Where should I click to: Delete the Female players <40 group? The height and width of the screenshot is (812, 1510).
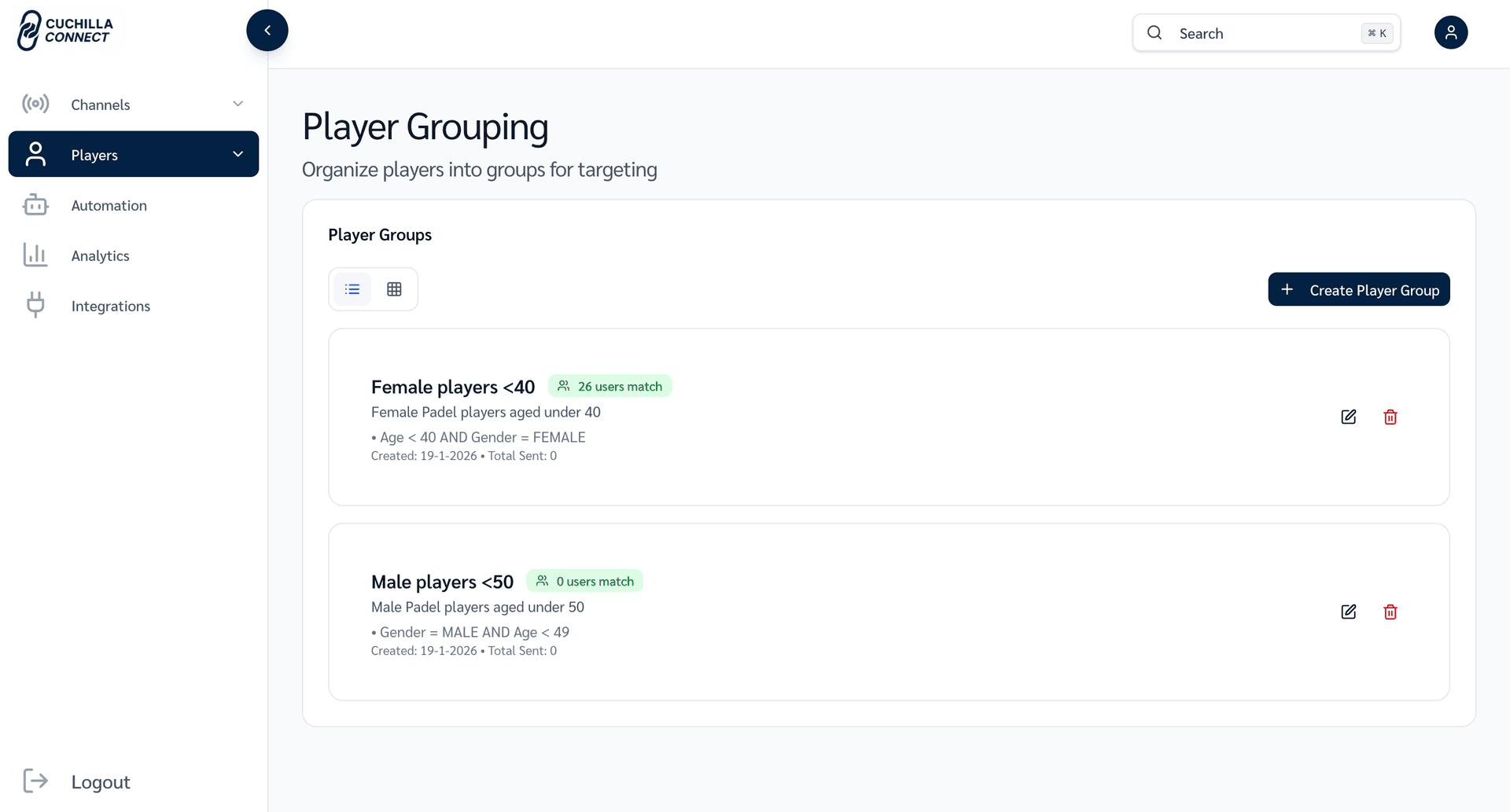[1390, 417]
